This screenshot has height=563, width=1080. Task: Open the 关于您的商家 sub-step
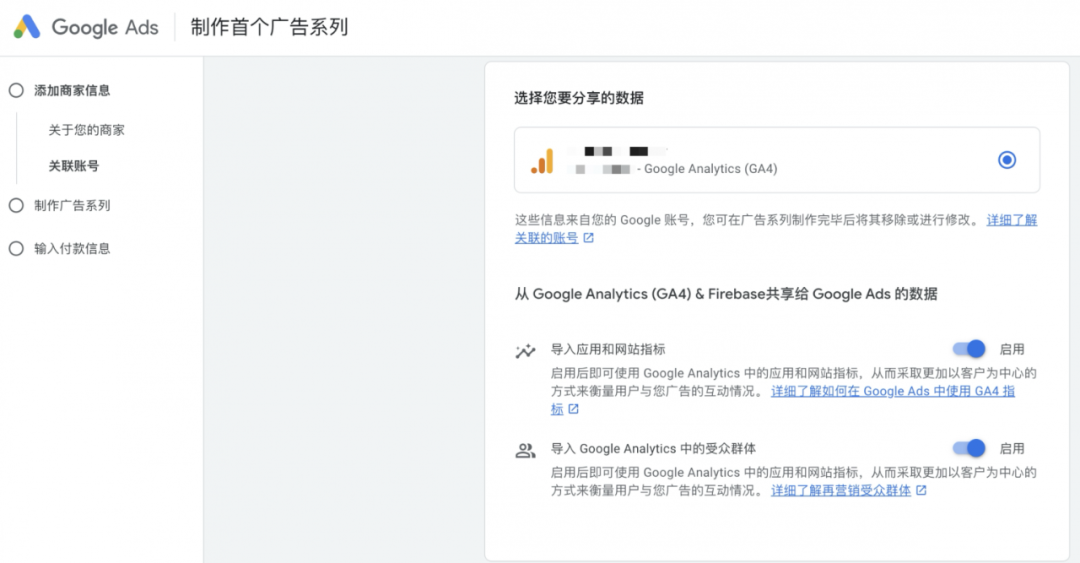(87, 130)
